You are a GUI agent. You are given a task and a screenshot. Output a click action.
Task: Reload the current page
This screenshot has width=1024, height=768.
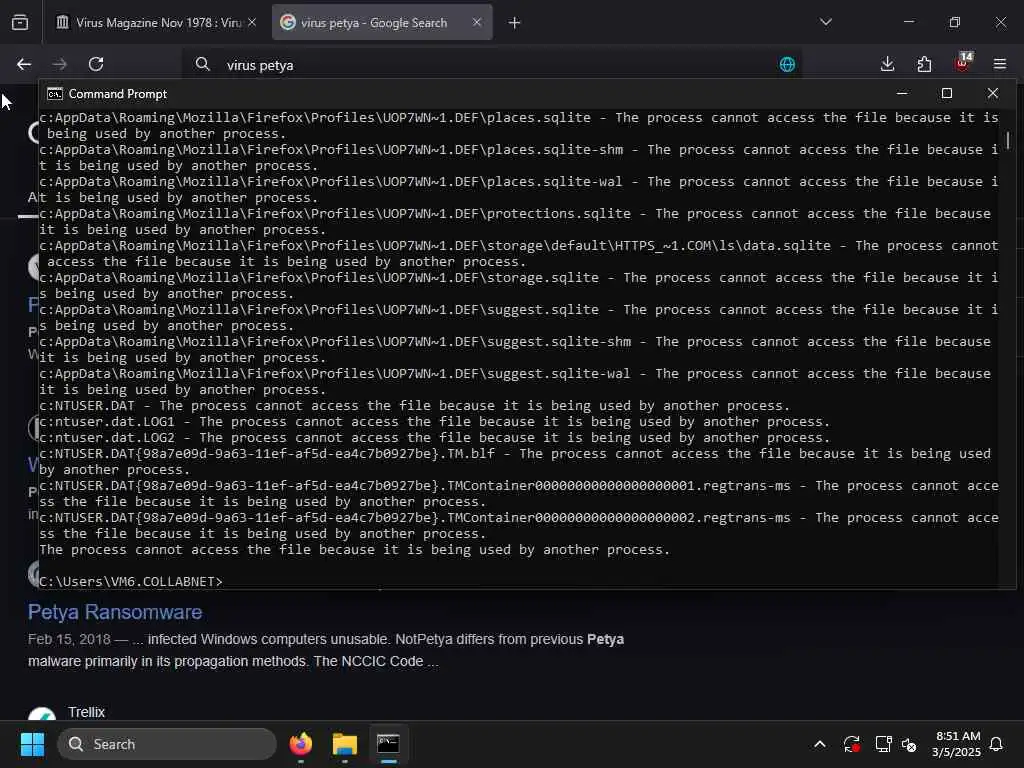click(x=96, y=64)
